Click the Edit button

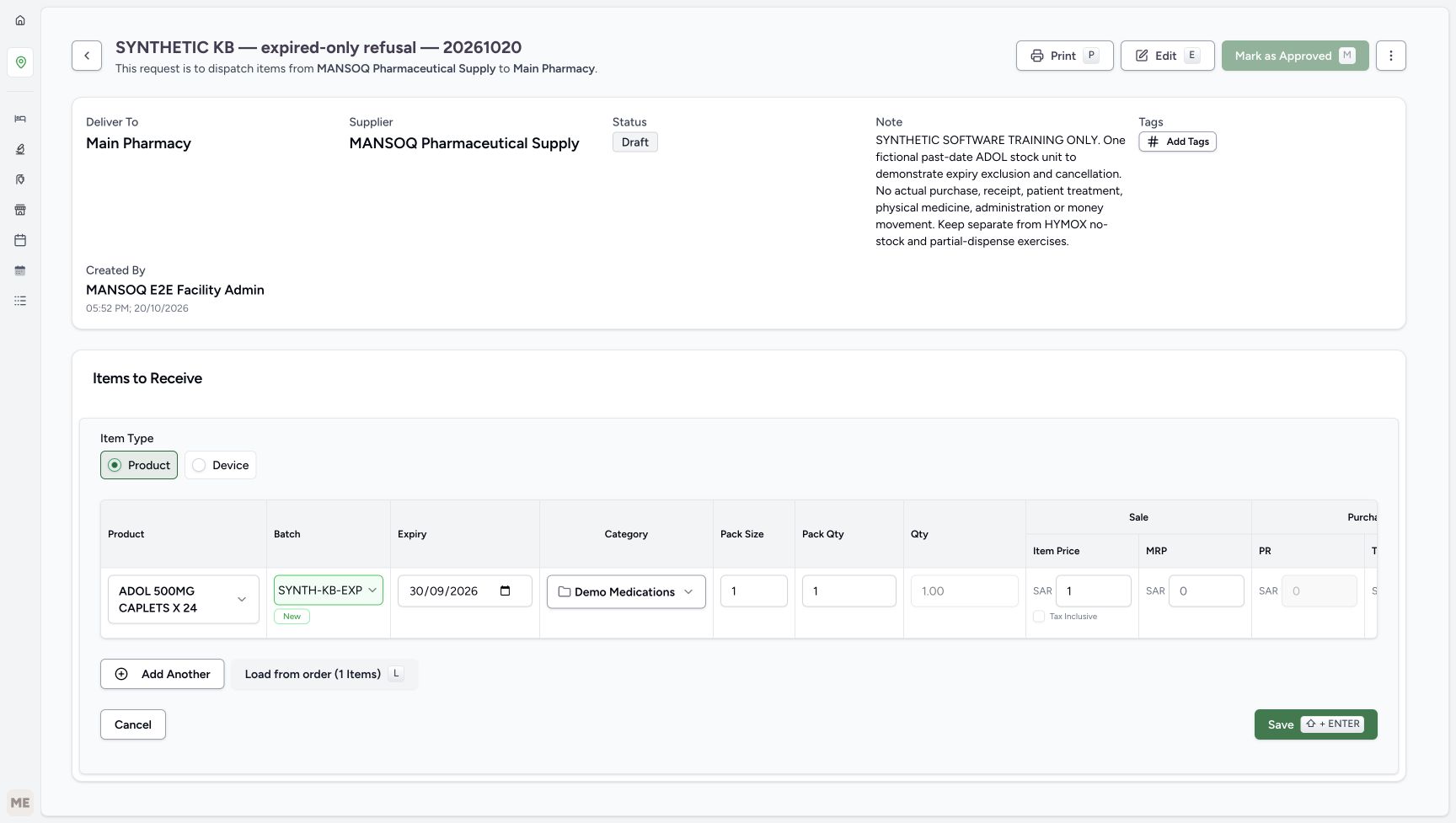coord(1167,56)
